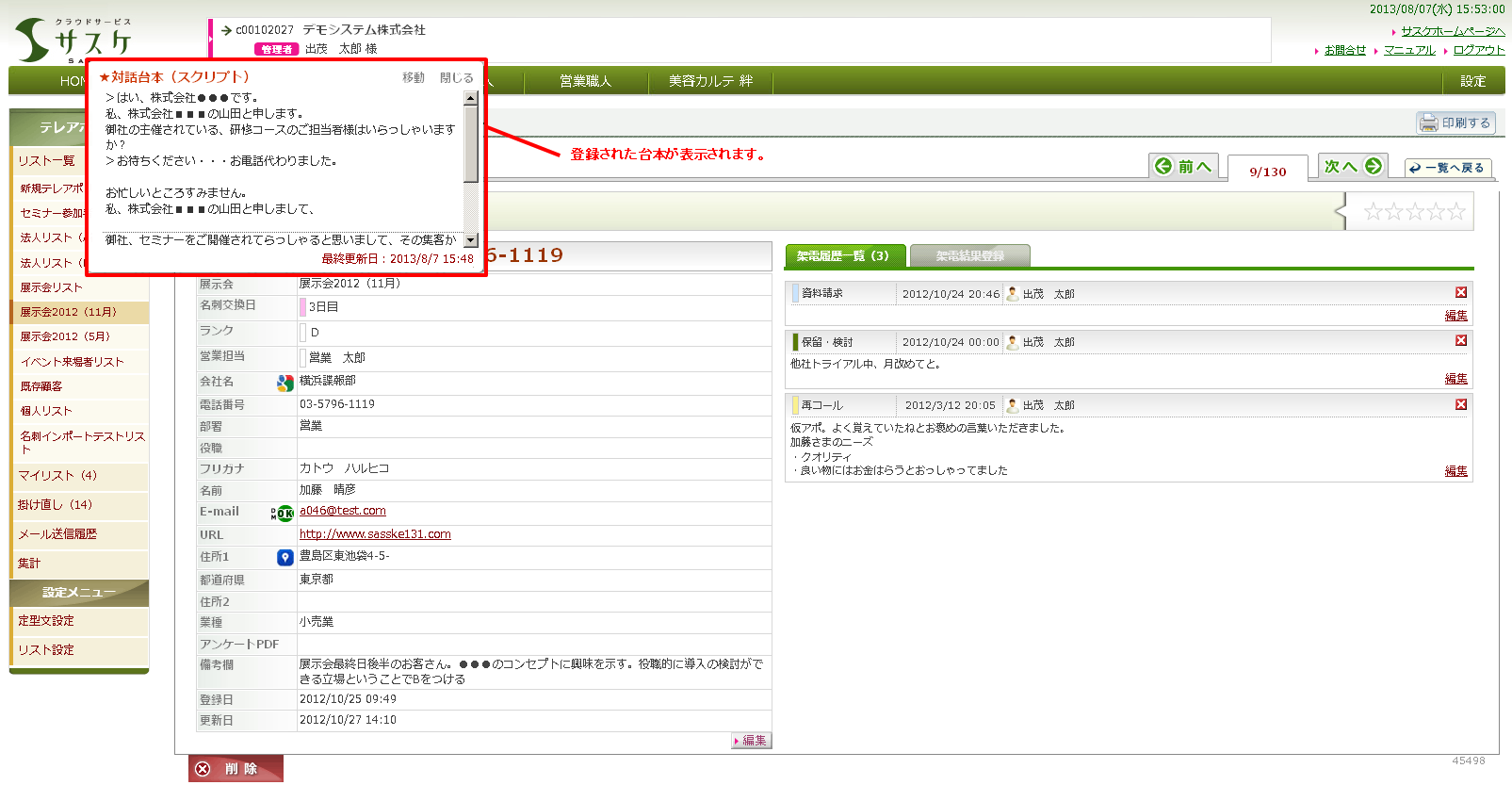
Task: Click pink color marker beside 3日目
Action: coord(302,307)
